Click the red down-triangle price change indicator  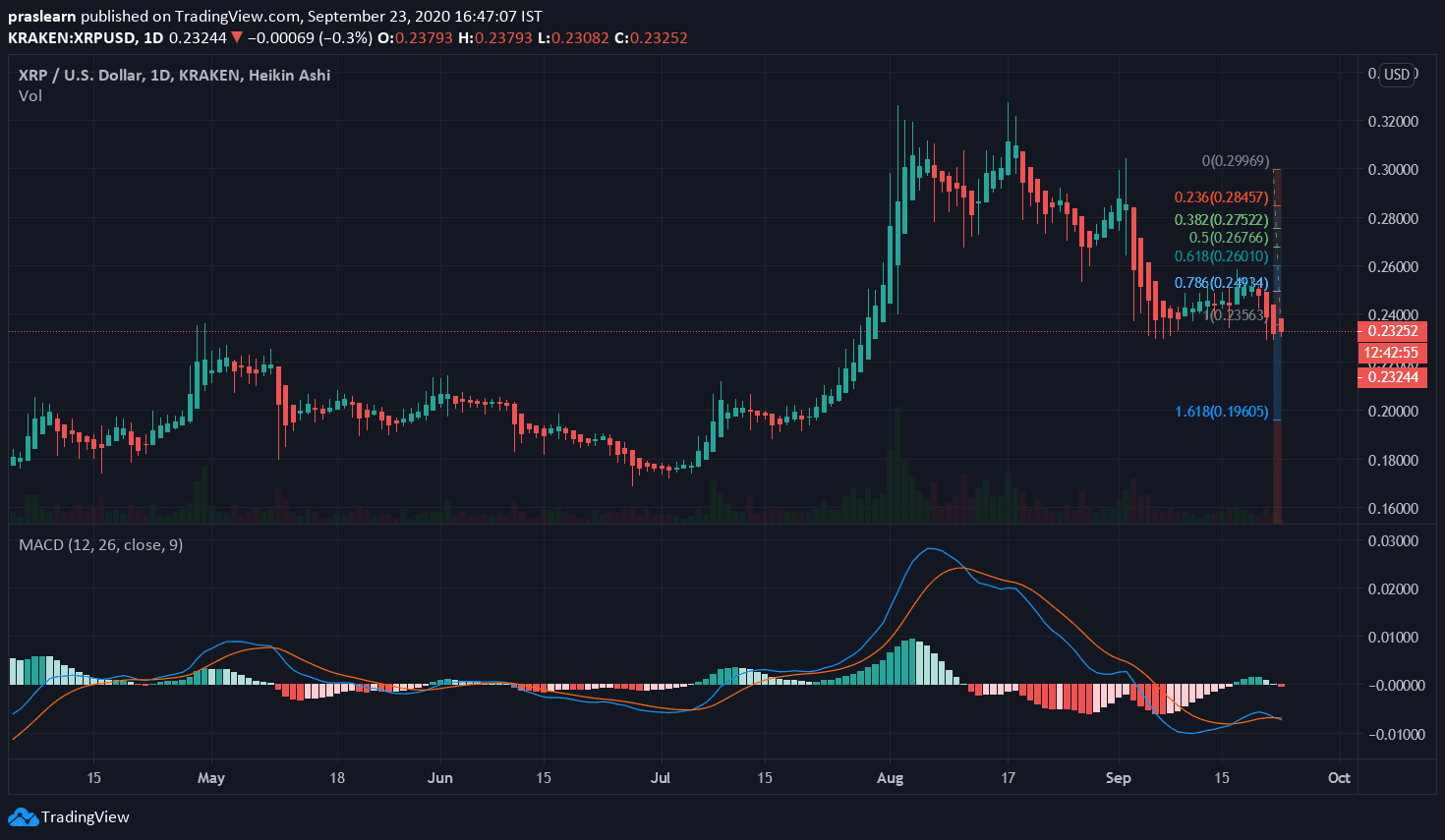click(x=236, y=37)
